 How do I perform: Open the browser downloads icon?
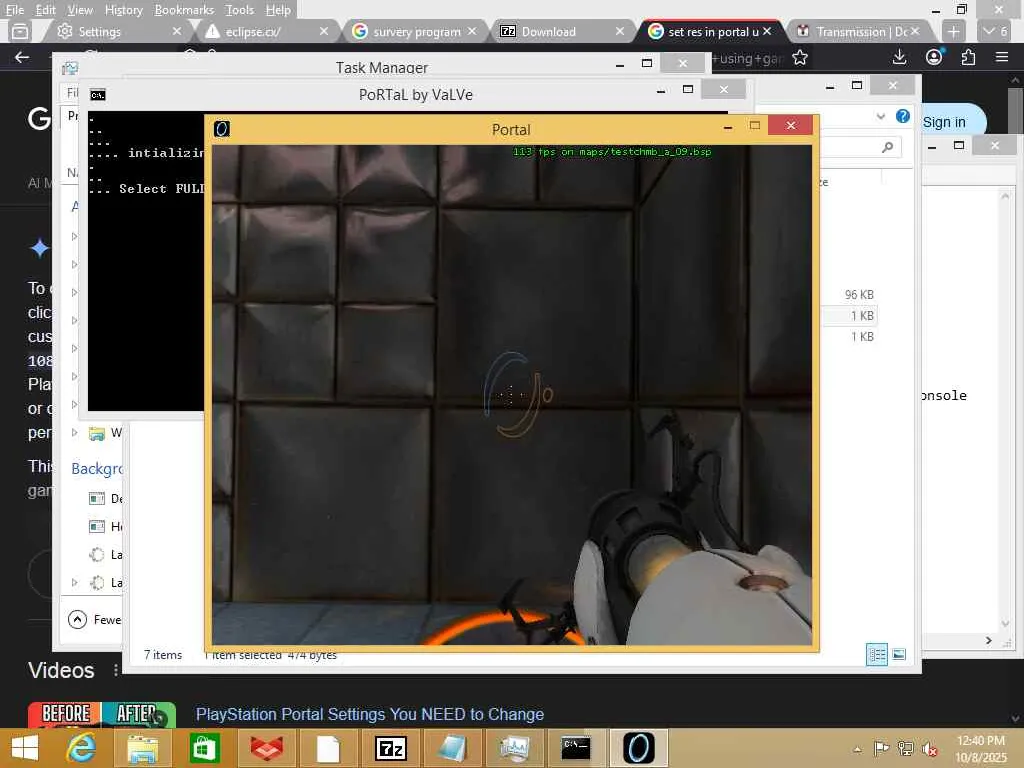click(x=899, y=57)
